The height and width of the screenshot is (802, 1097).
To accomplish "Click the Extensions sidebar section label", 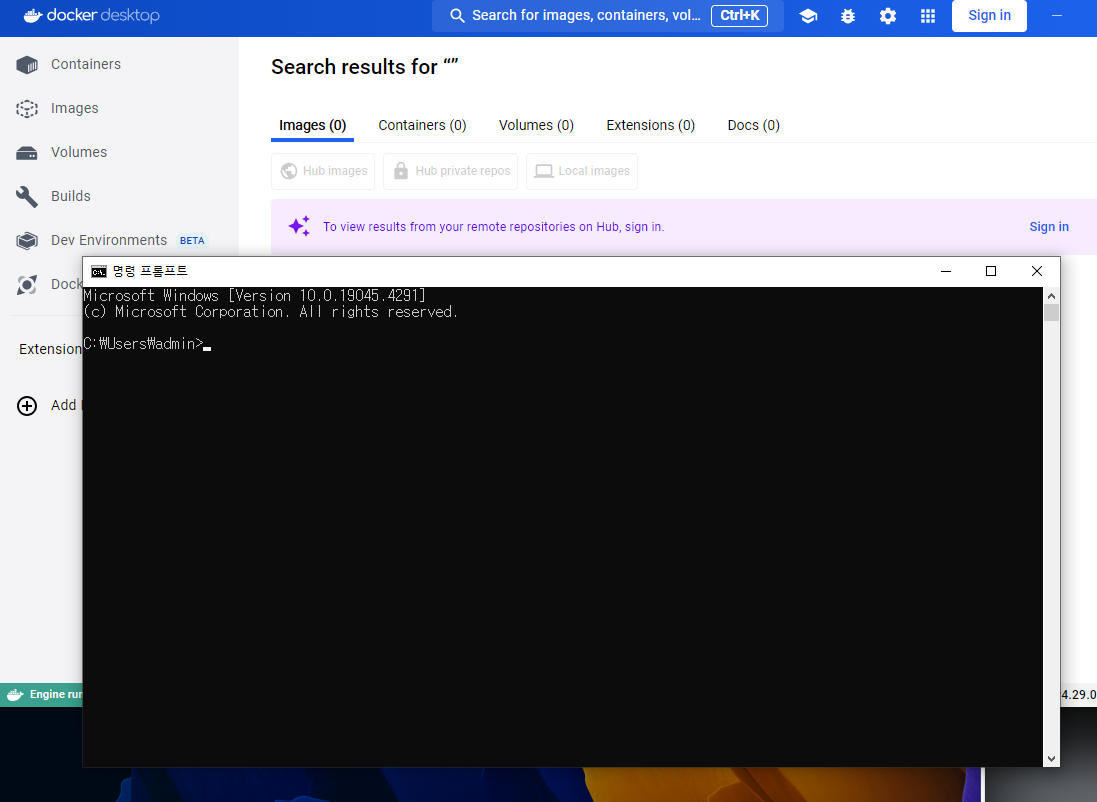I will coord(50,349).
